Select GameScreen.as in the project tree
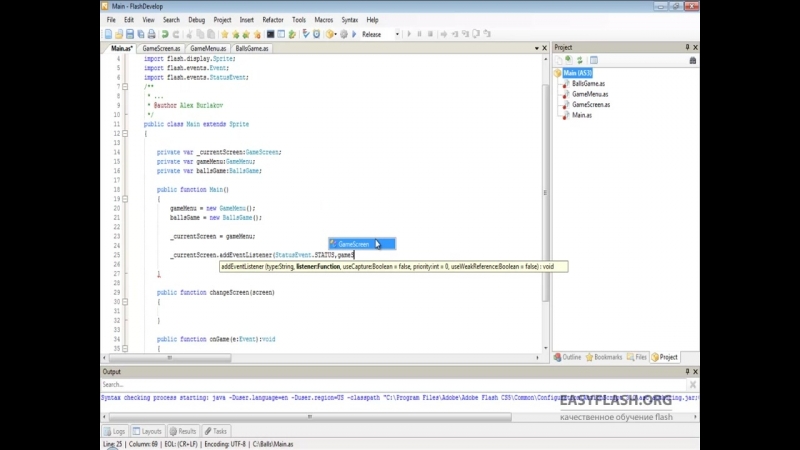 tap(591, 105)
